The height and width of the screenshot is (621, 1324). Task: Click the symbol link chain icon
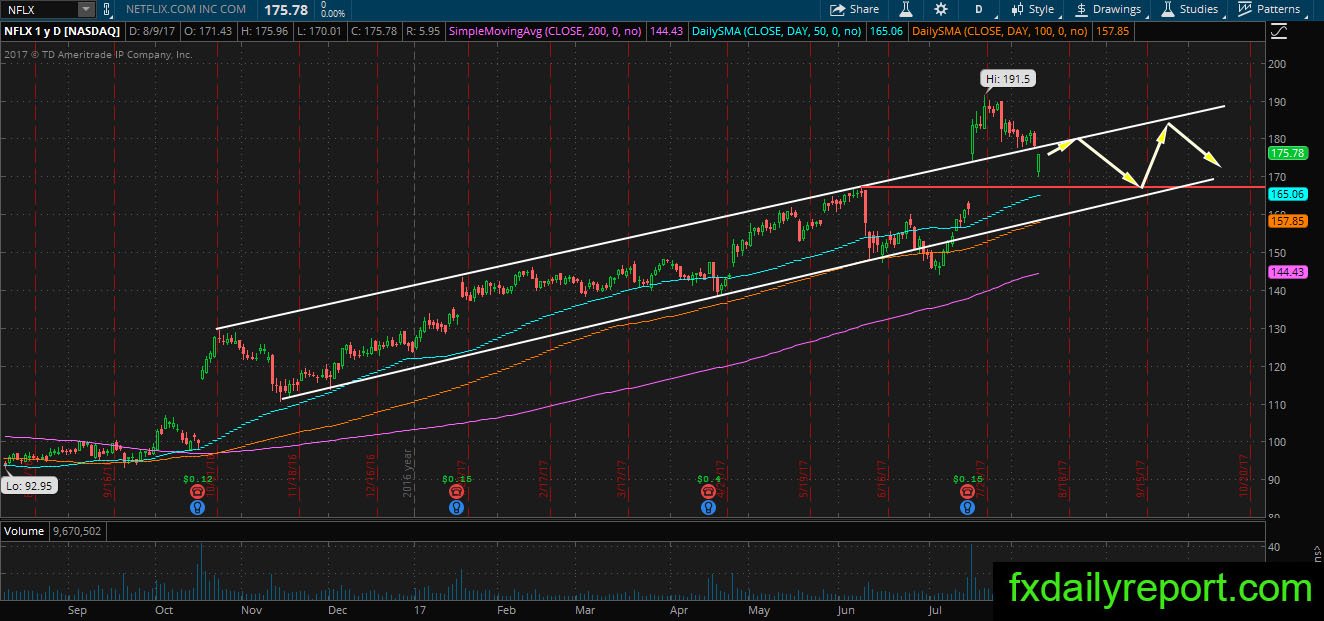pos(108,9)
